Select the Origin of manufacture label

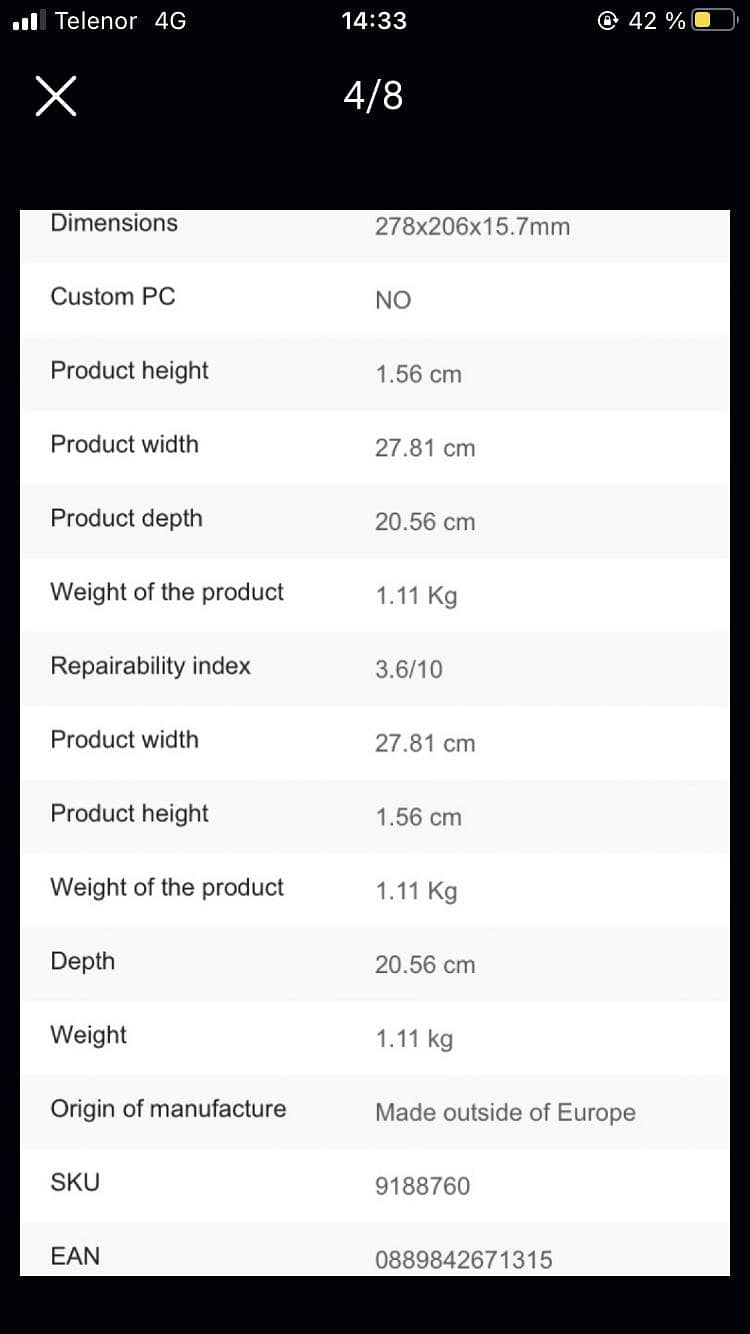pos(168,1109)
